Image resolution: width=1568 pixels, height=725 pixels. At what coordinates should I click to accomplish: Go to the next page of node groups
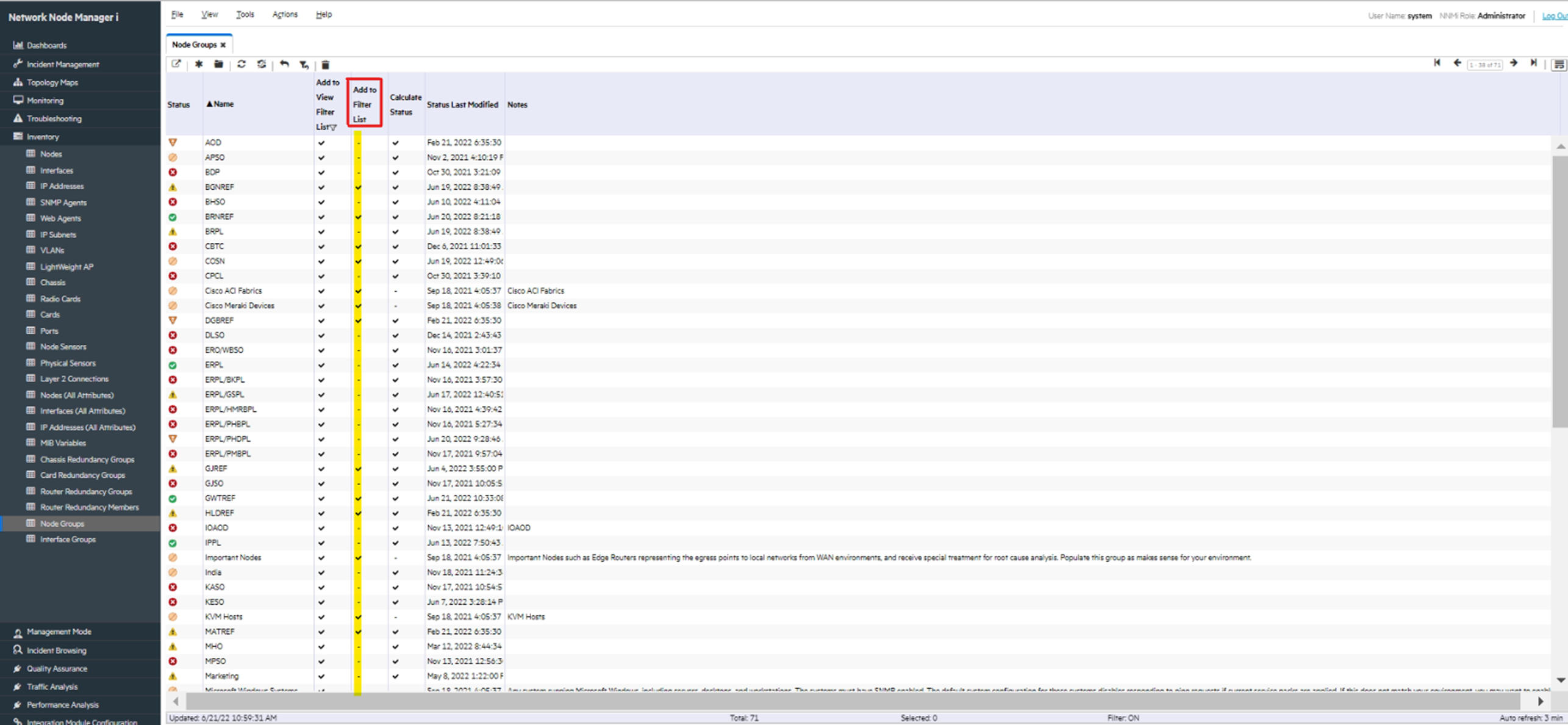1514,63
